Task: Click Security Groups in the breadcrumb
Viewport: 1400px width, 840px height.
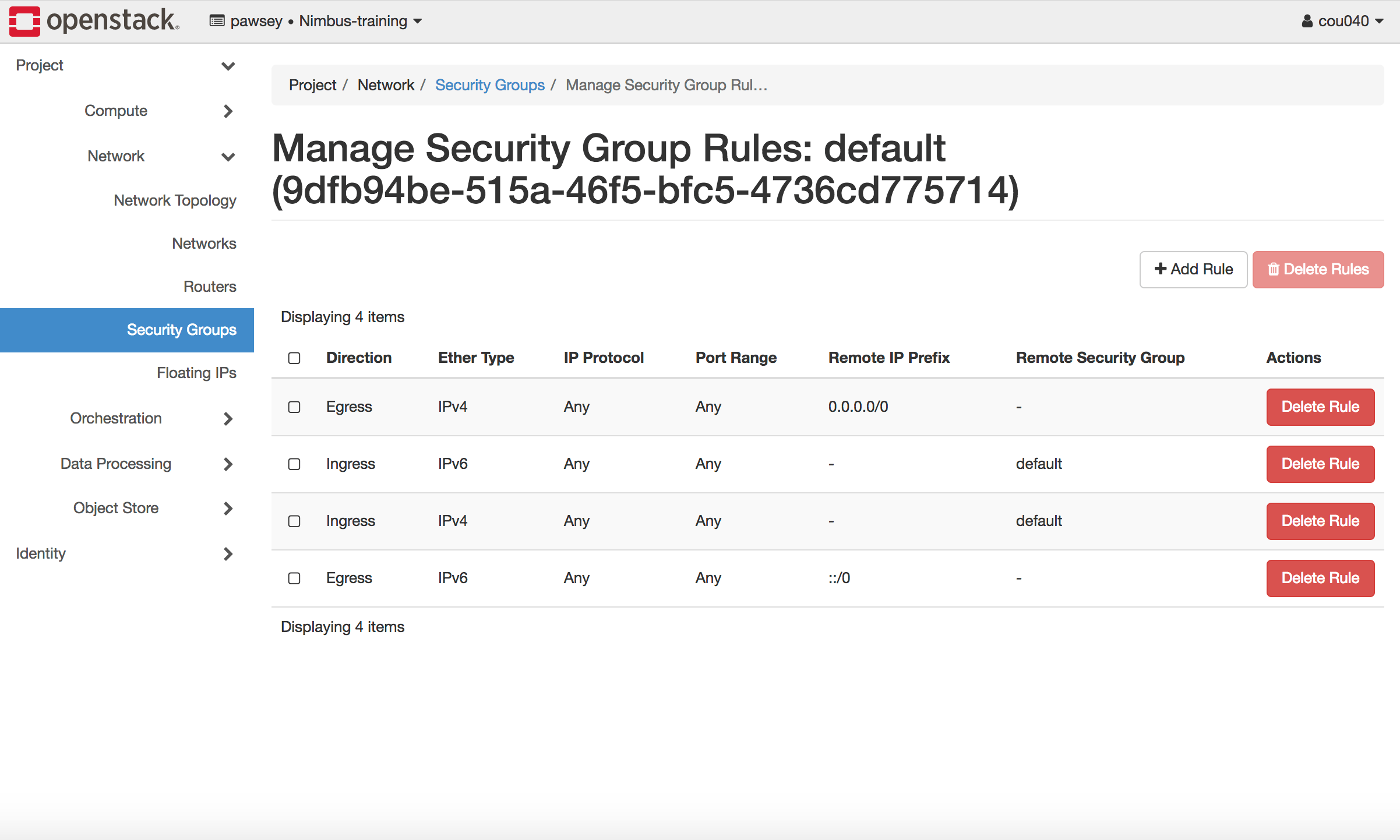Action: tap(490, 85)
